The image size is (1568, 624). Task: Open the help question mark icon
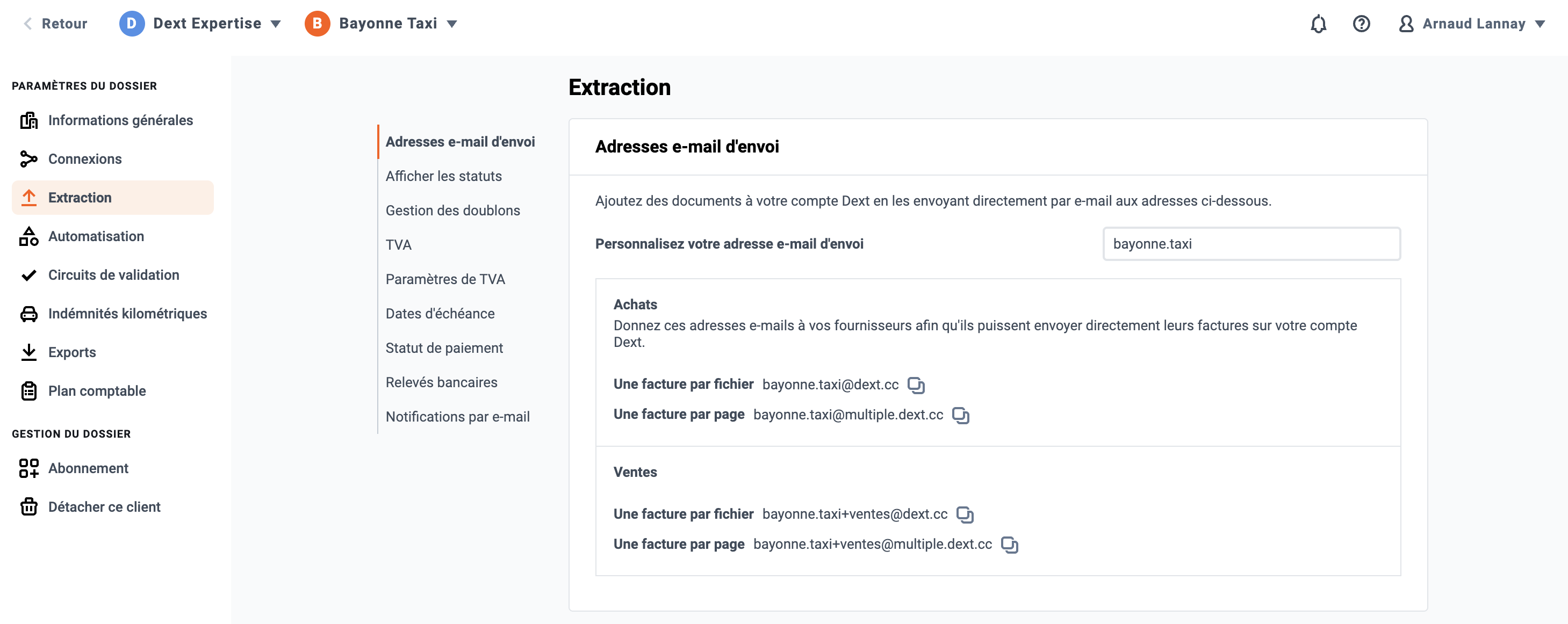1361,24
